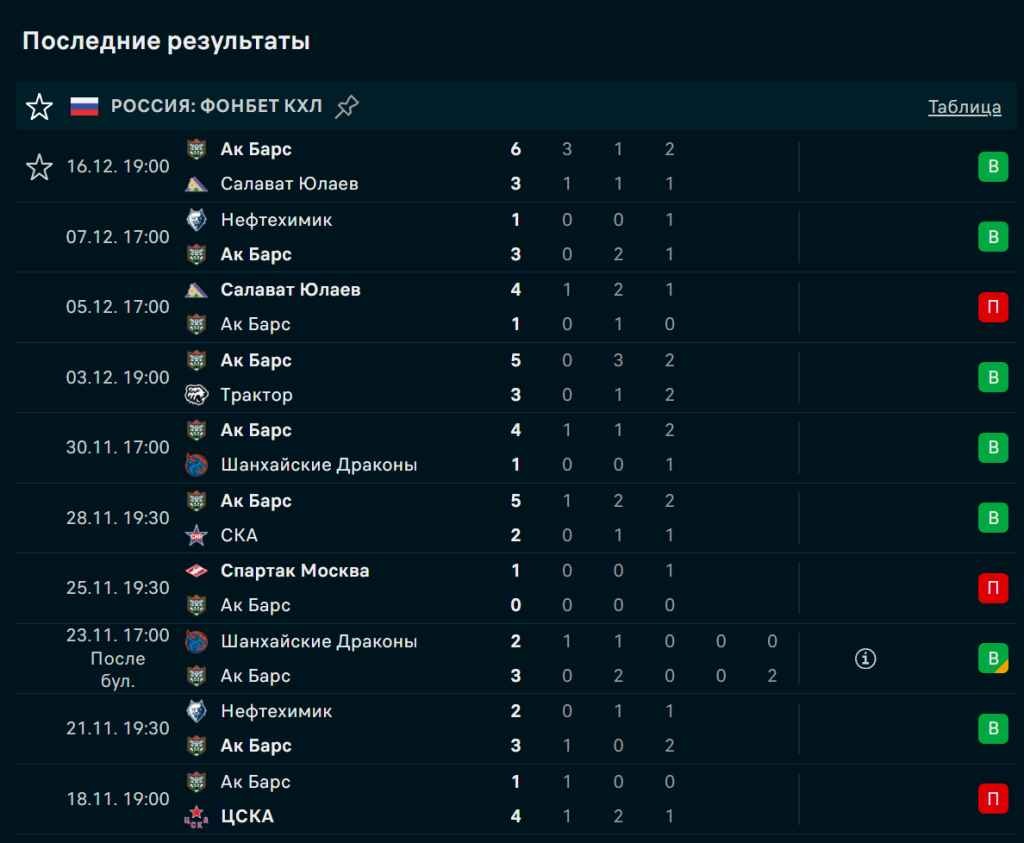Toggle favorite star for the КХЛ league

[x=39, y=107]
